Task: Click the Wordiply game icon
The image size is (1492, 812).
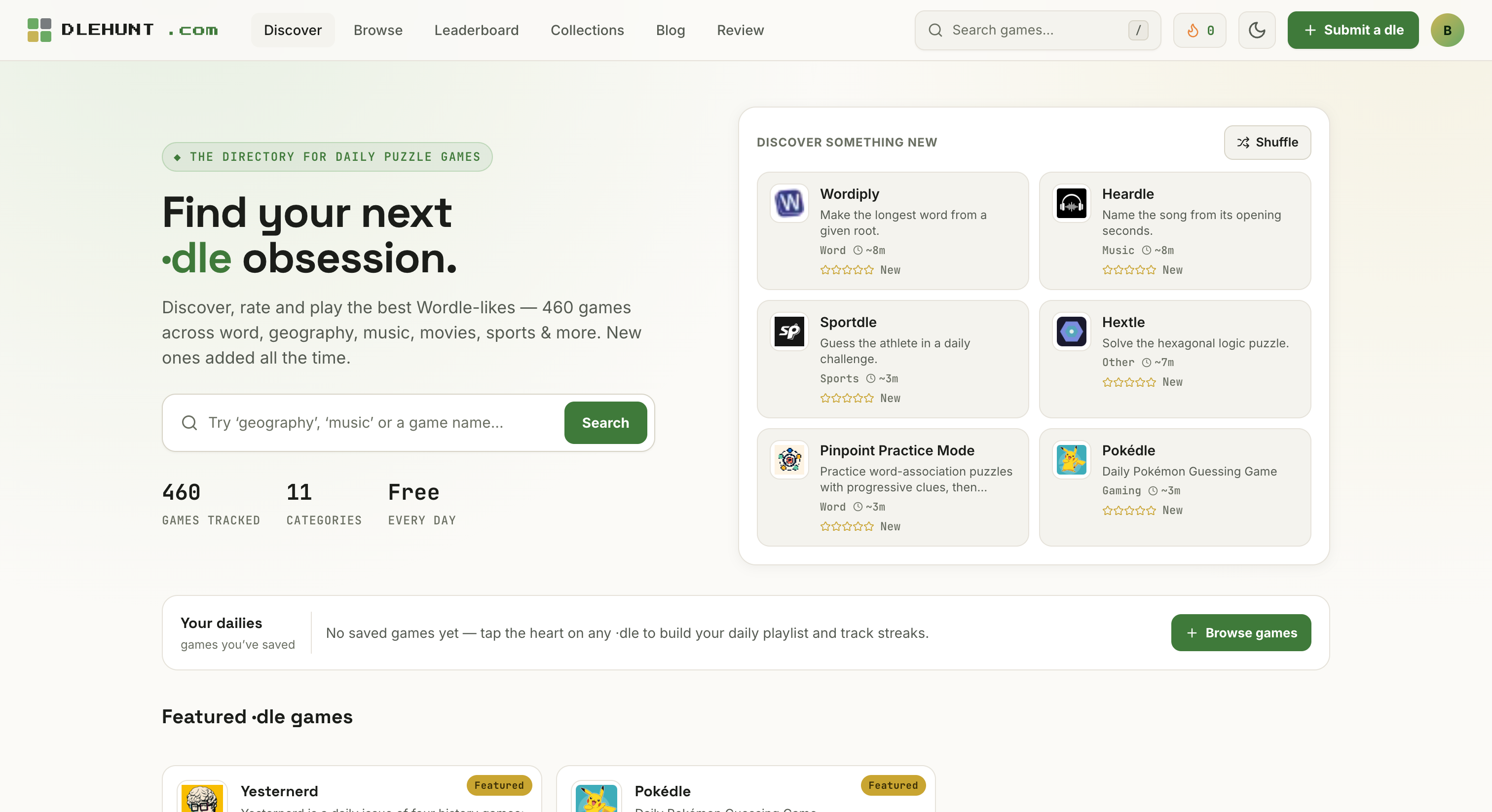Action: click(789, 203)
